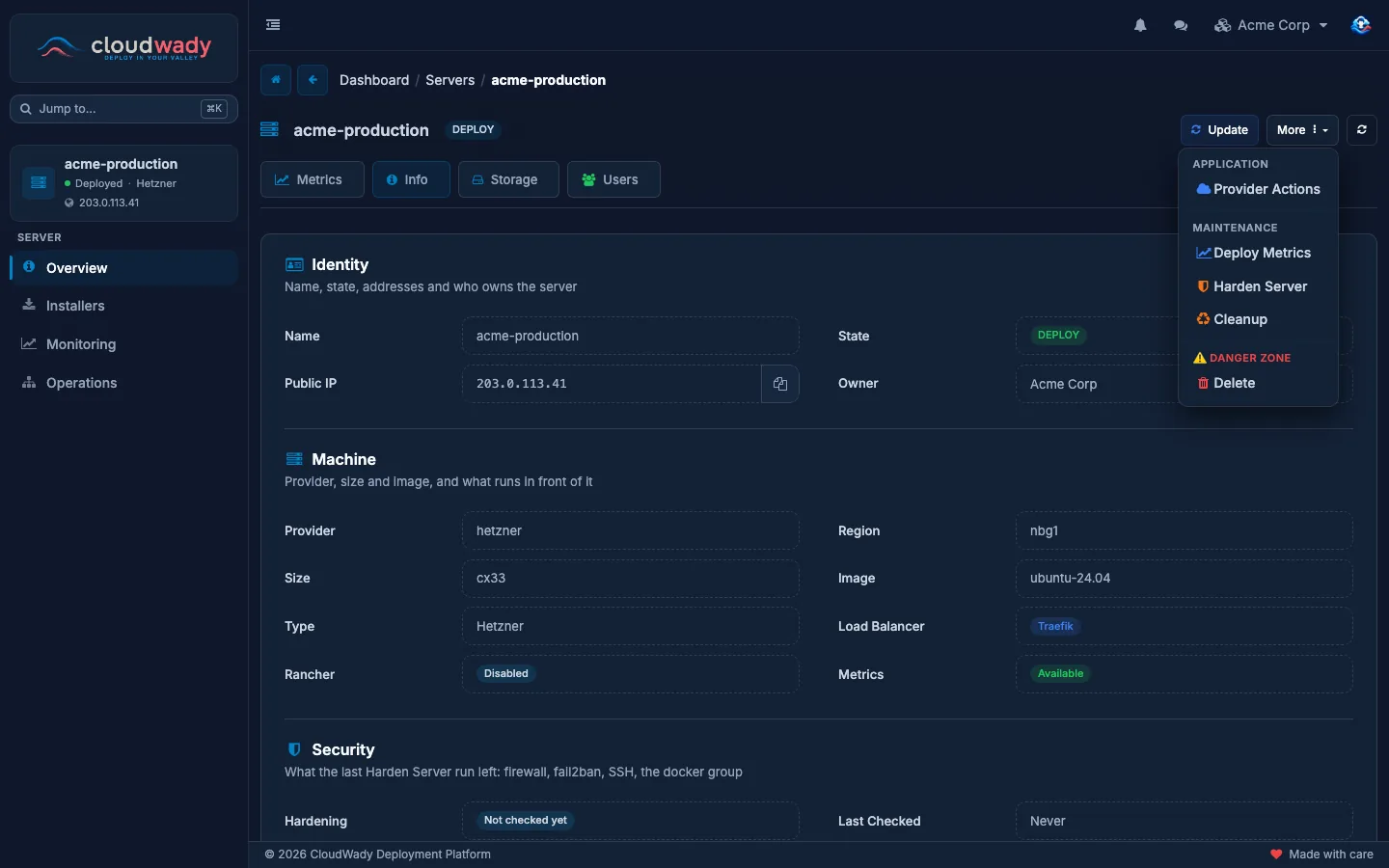This screenshot has width=1389, height=868.
Task: Switch to the Users tab
Action: pos(613,179)
